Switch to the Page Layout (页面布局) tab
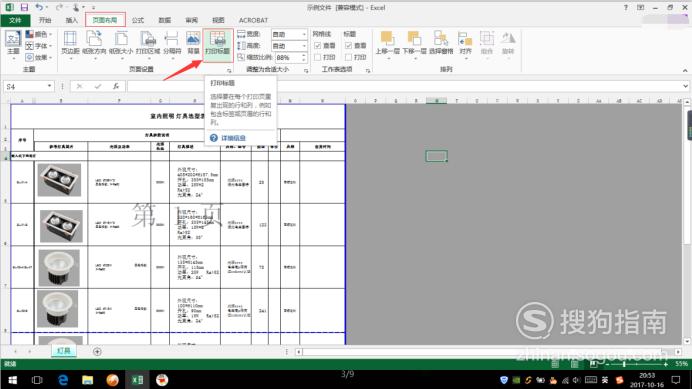This screenshot has height=389, width=692. (x=105, y=20)
